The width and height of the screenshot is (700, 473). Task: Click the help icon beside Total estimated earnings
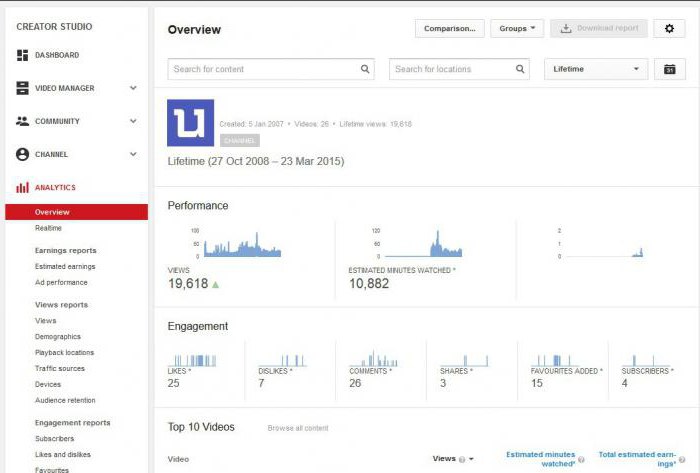(x=682, y=460)
